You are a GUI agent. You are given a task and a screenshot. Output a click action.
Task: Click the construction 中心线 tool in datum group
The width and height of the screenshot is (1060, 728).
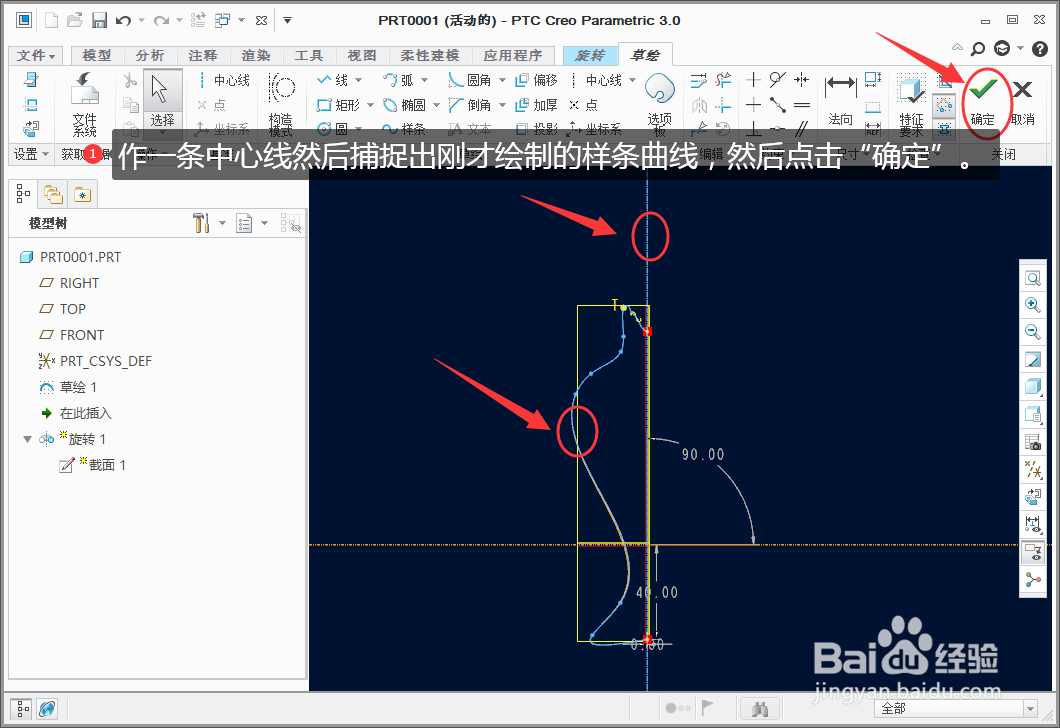pos(224,80)
